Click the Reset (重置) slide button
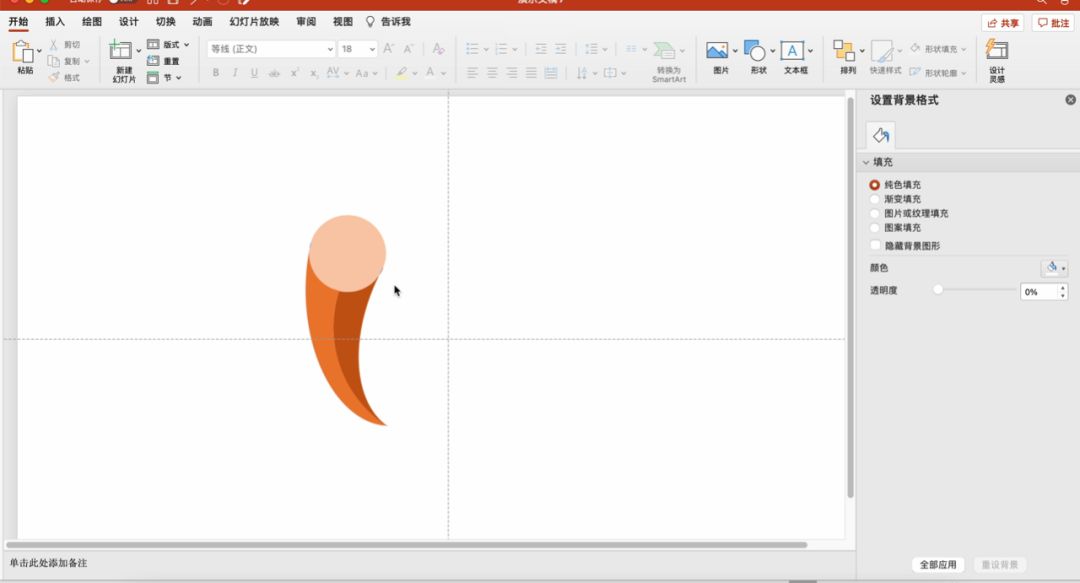This screenshot has width=1080, height=583. tap(163, 61)
